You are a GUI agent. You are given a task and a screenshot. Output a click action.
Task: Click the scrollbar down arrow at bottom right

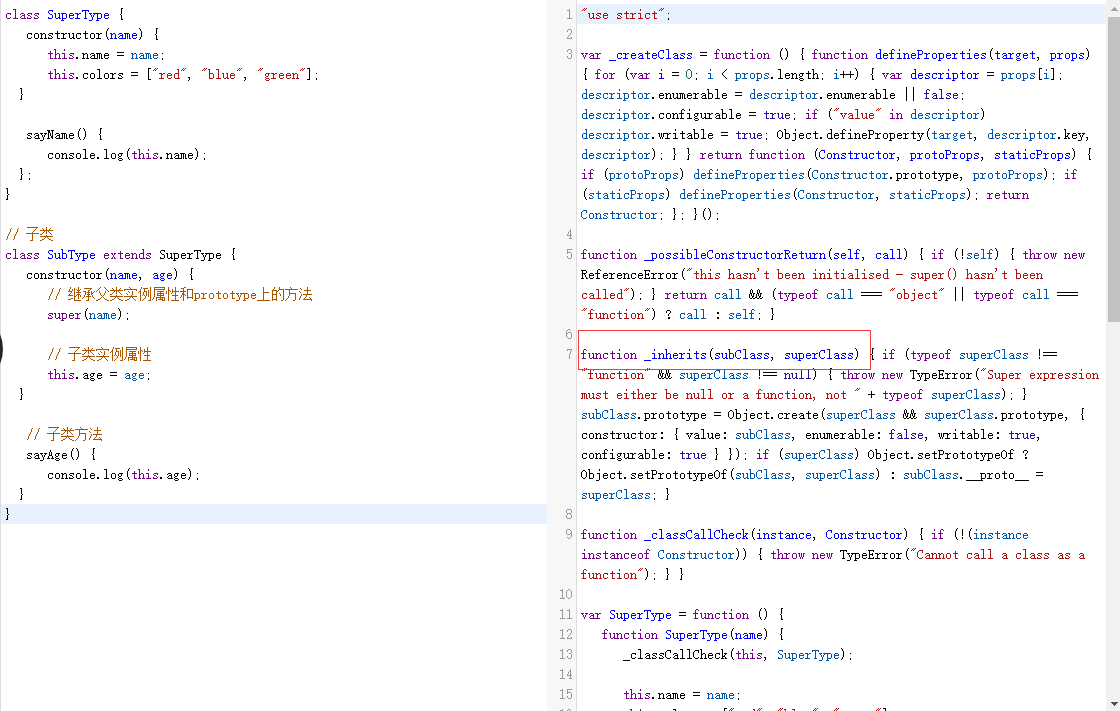pos(1113,704)
